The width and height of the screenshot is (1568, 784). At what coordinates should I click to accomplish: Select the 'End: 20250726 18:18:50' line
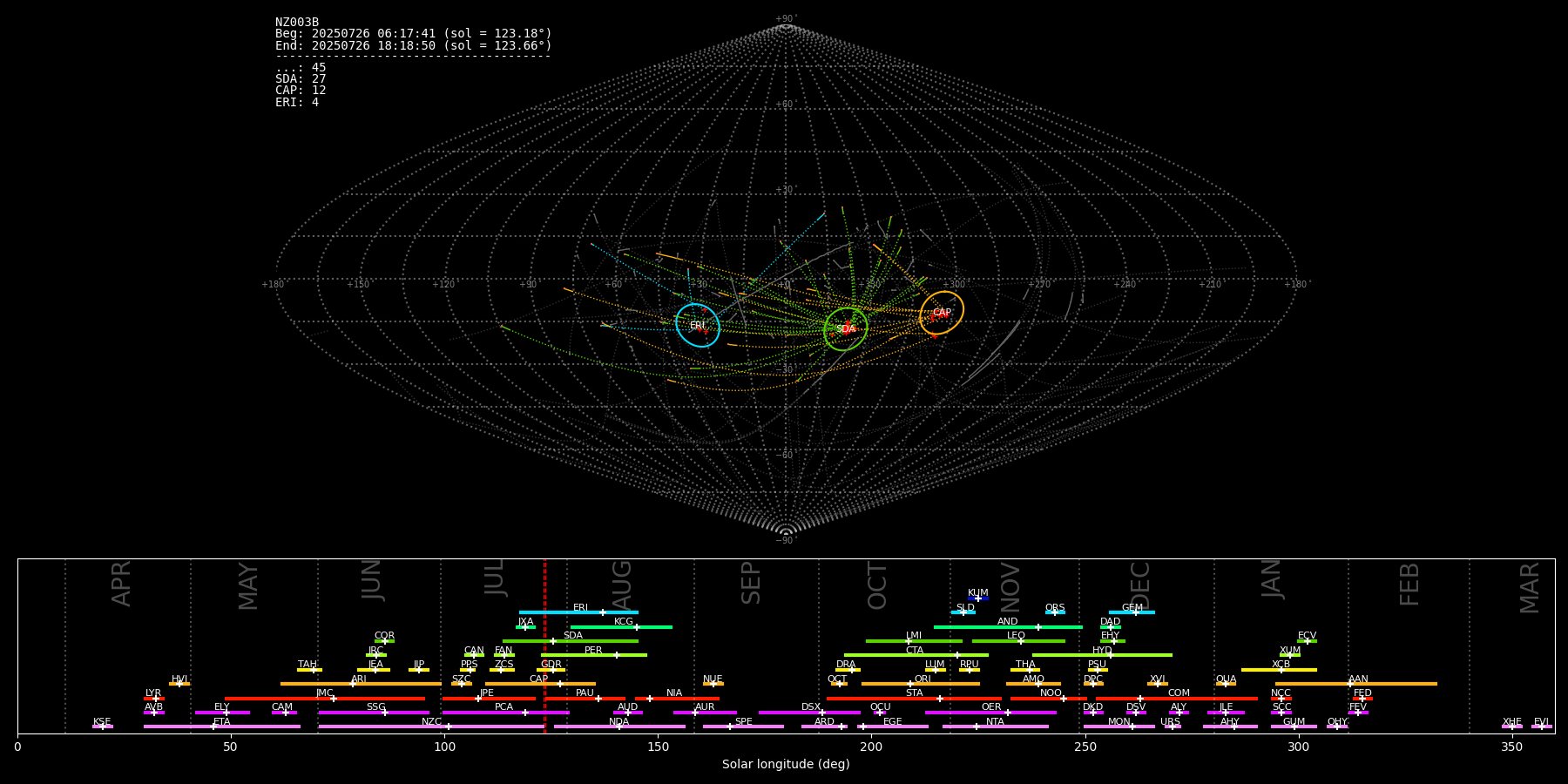click(414, 45)
